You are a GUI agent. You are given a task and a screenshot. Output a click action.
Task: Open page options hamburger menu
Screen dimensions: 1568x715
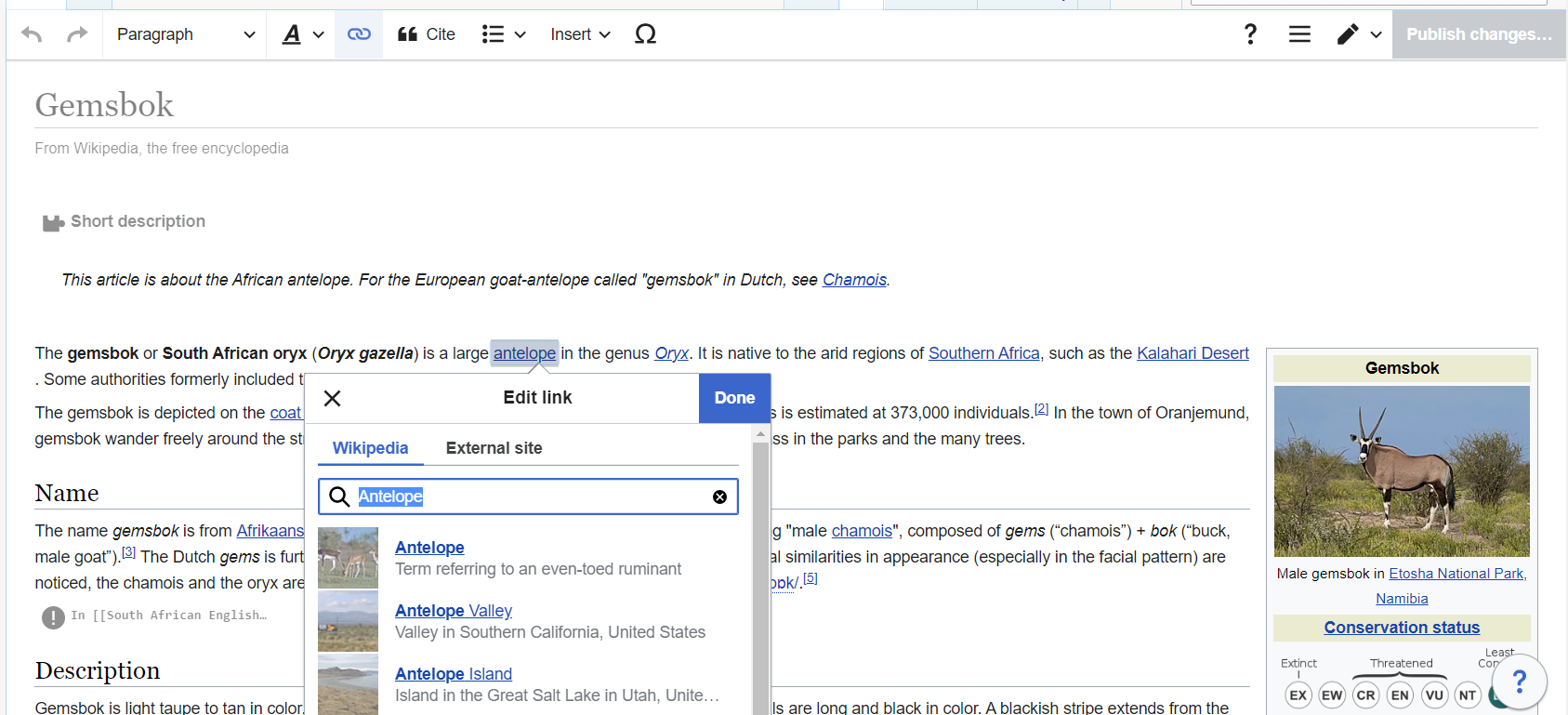point(1299,34)
